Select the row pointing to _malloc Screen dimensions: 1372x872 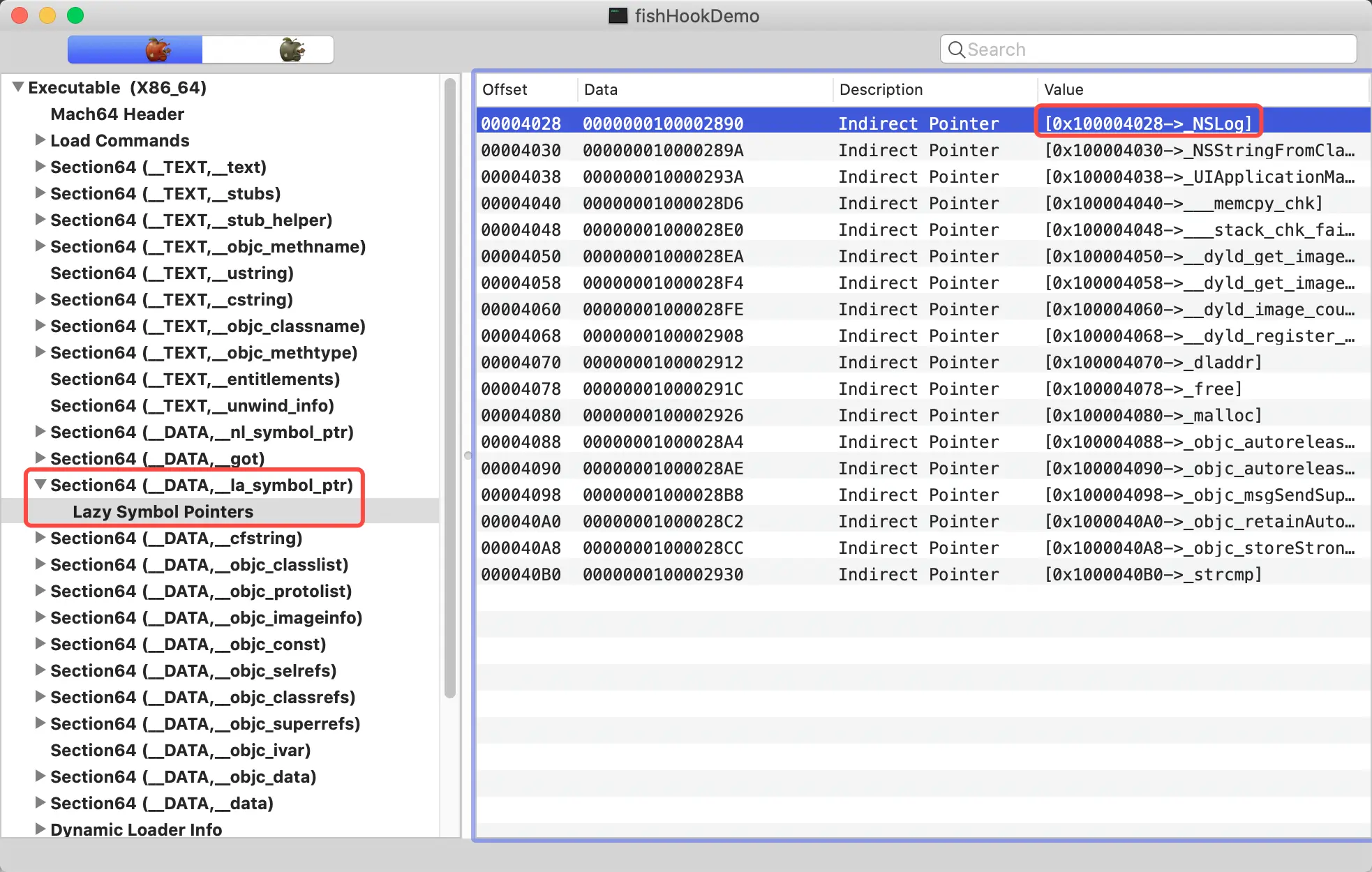[x=921, y=415]
